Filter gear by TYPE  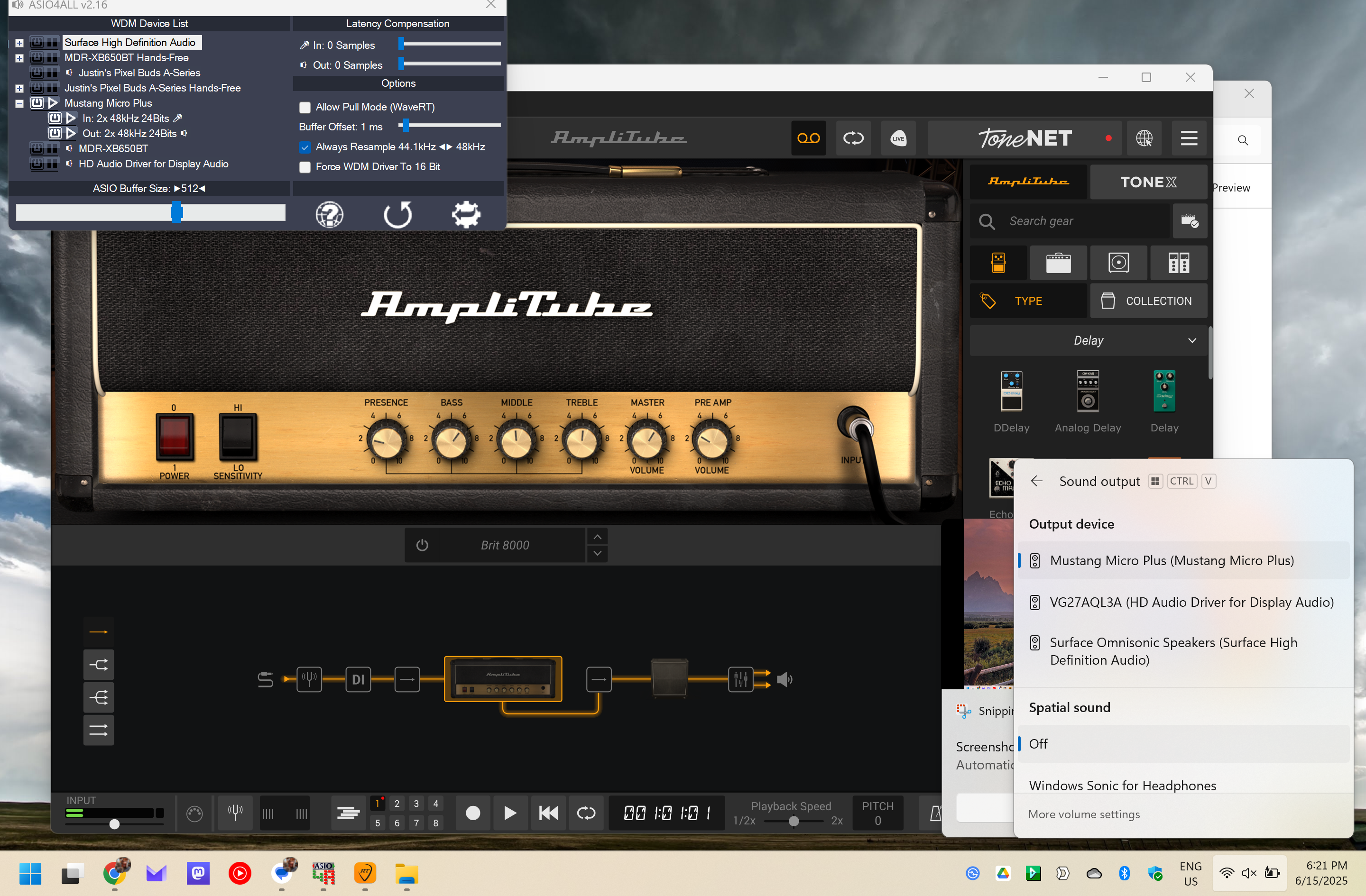pyautogui.click(x=1028, y=301)
